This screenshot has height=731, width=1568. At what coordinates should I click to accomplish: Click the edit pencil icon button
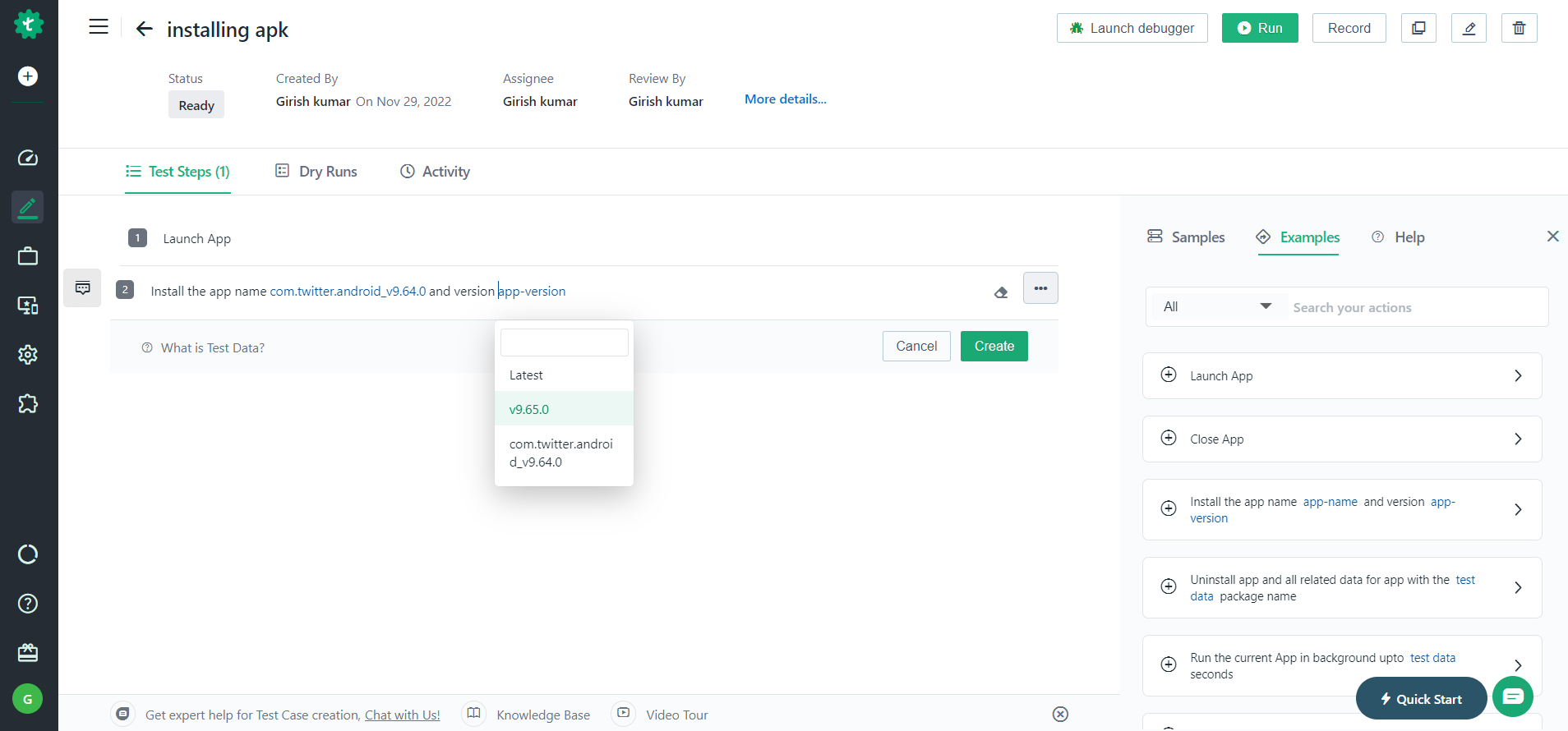point(1469,28)
